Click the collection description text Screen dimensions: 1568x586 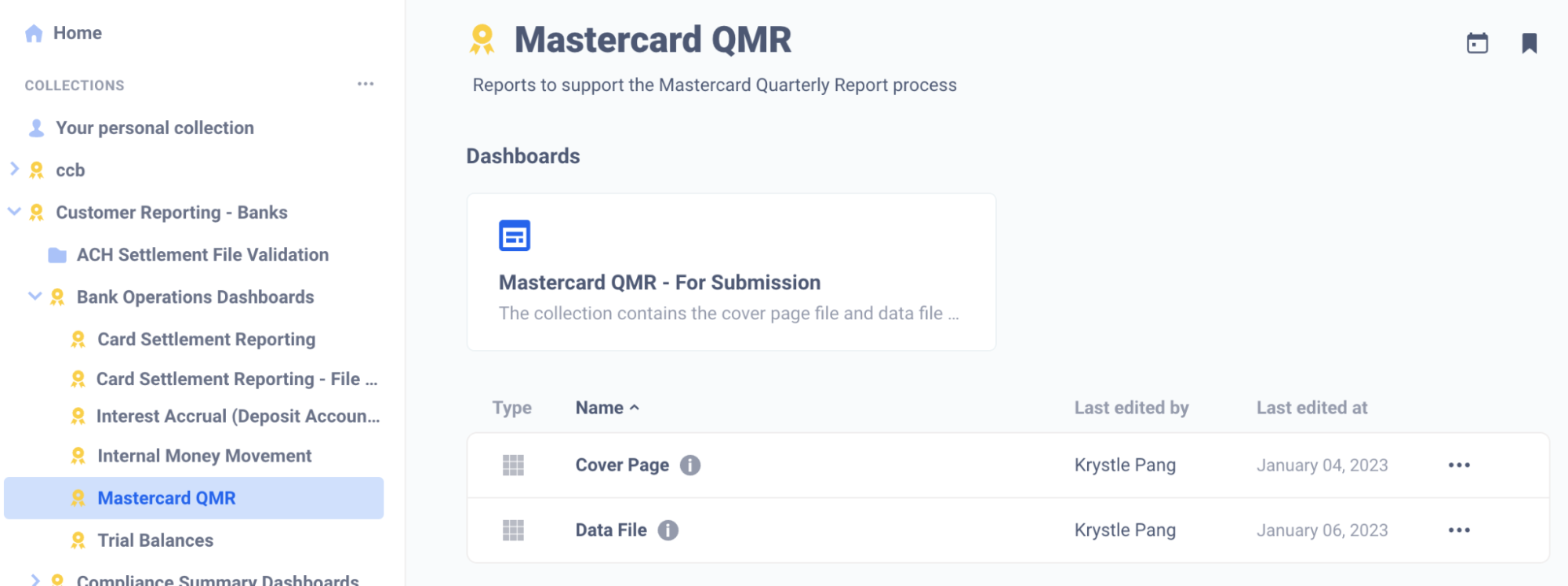(x=715, y=85)
